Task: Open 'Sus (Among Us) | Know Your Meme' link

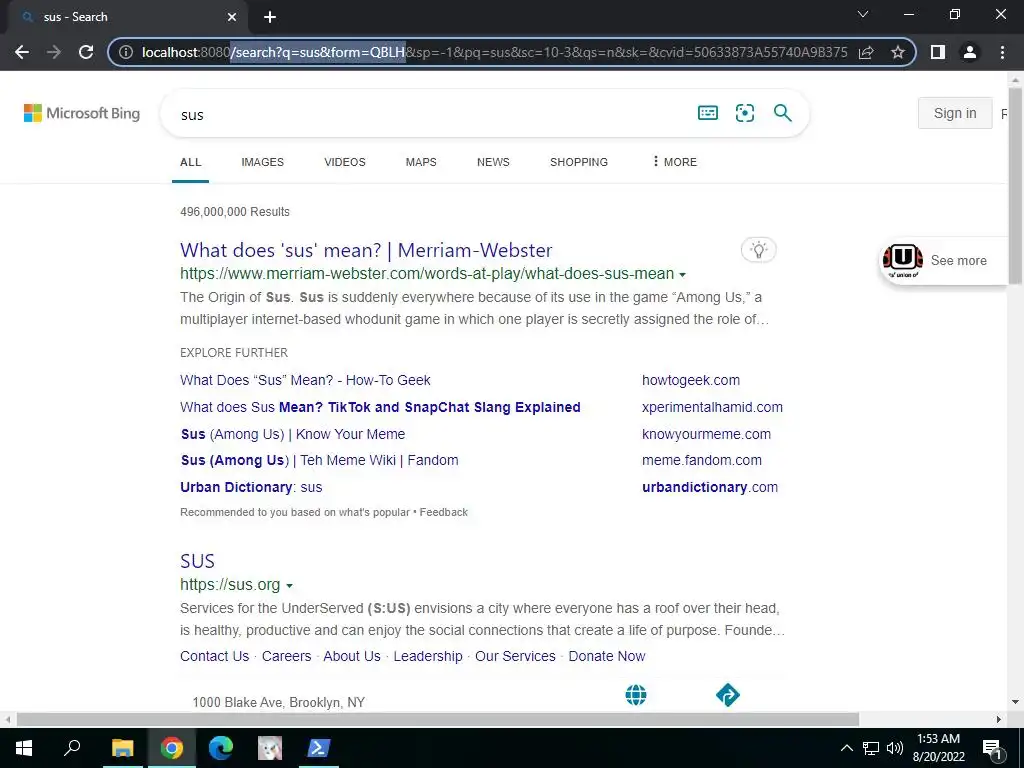Action: pyautogui.click(x=293, y=434)
